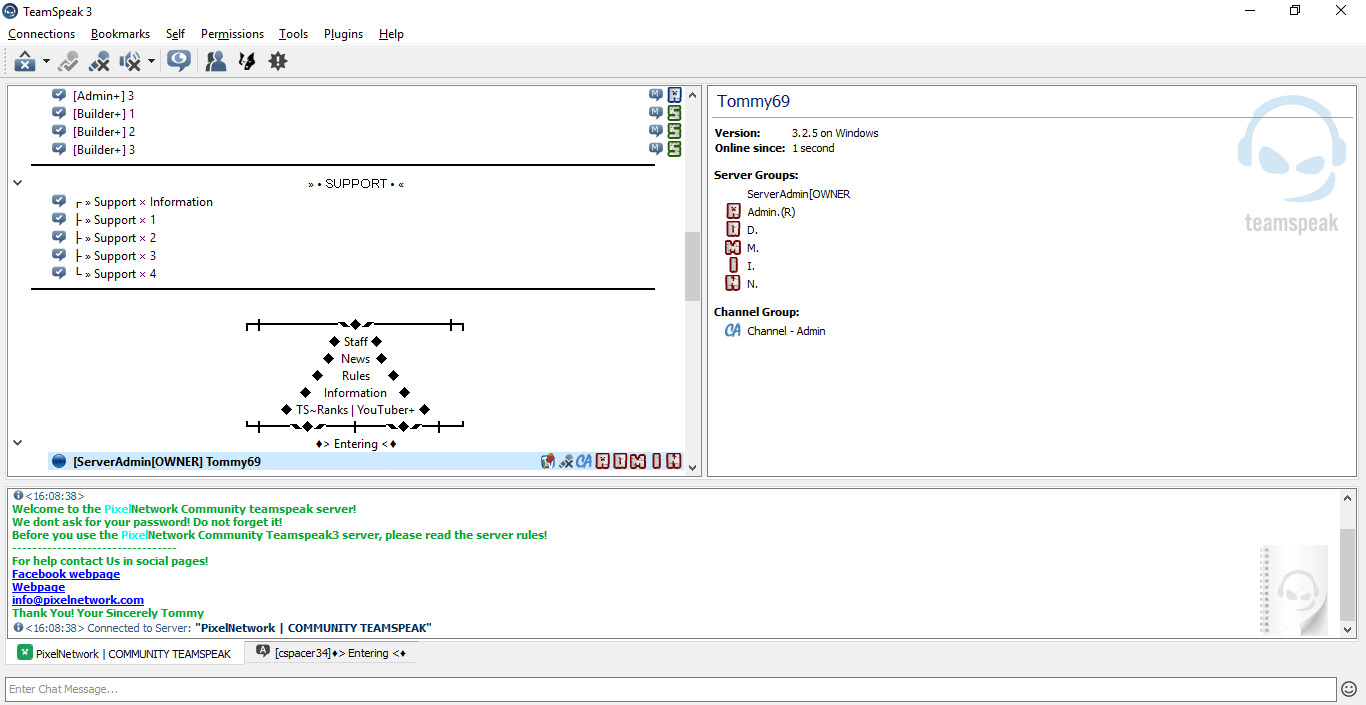1366x705 pixels.
Task: Click the Admin.(R) group icon in info panel
Action: (x=733, y=211)
